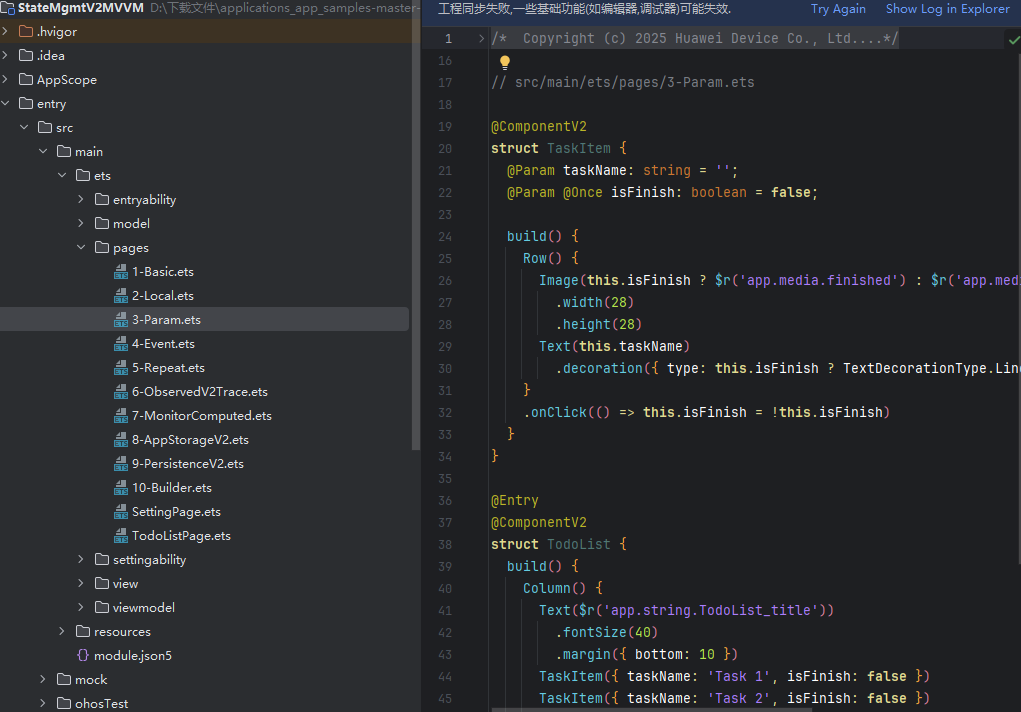
Task: Click the .onClick handler code
Action: tap(706, 412)
